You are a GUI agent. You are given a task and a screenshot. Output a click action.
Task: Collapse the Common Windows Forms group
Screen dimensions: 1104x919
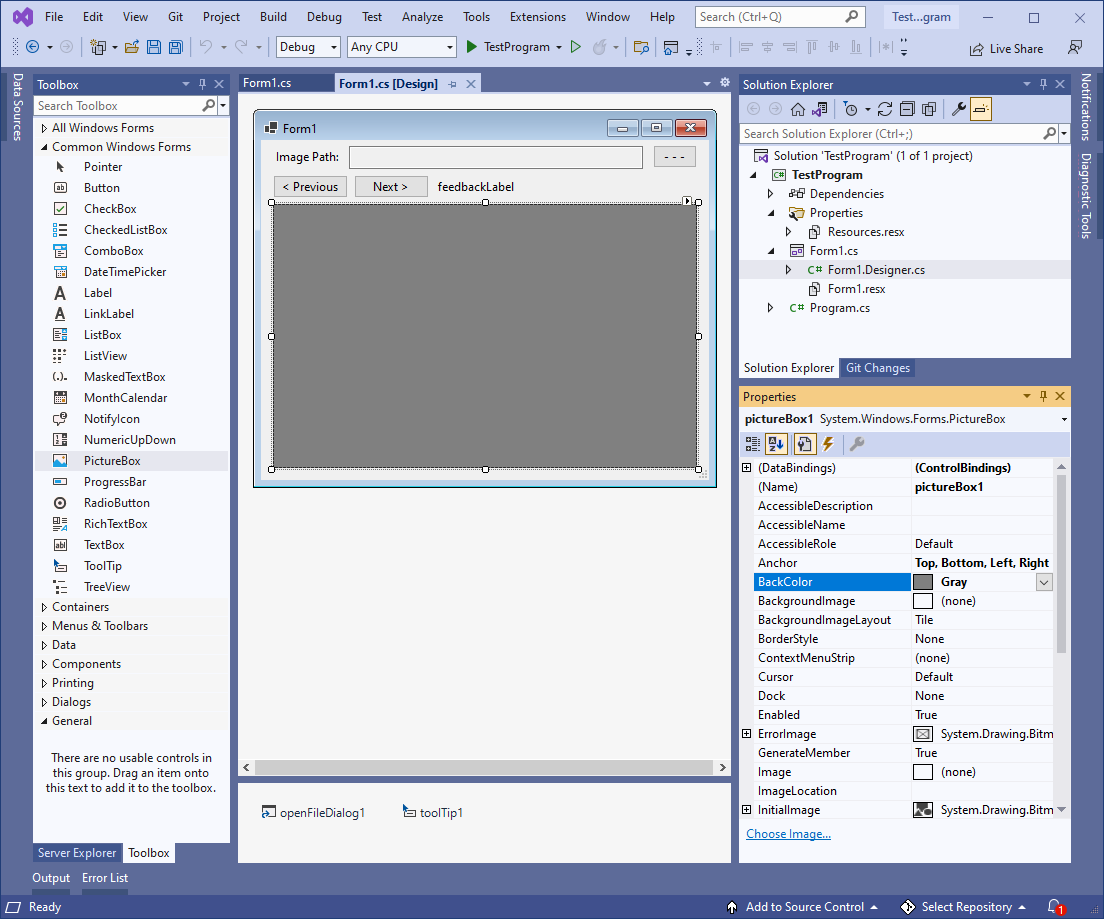(x=44, y=146)
